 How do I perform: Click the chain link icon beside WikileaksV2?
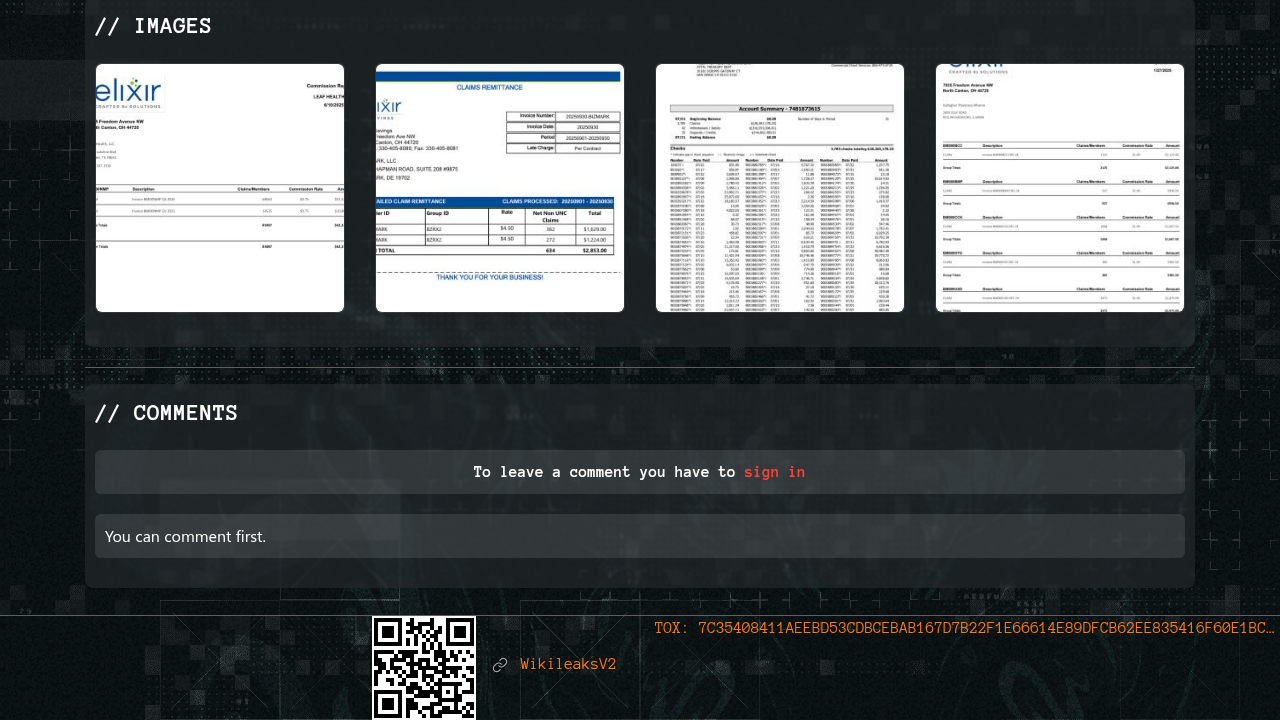pos(500,665)
